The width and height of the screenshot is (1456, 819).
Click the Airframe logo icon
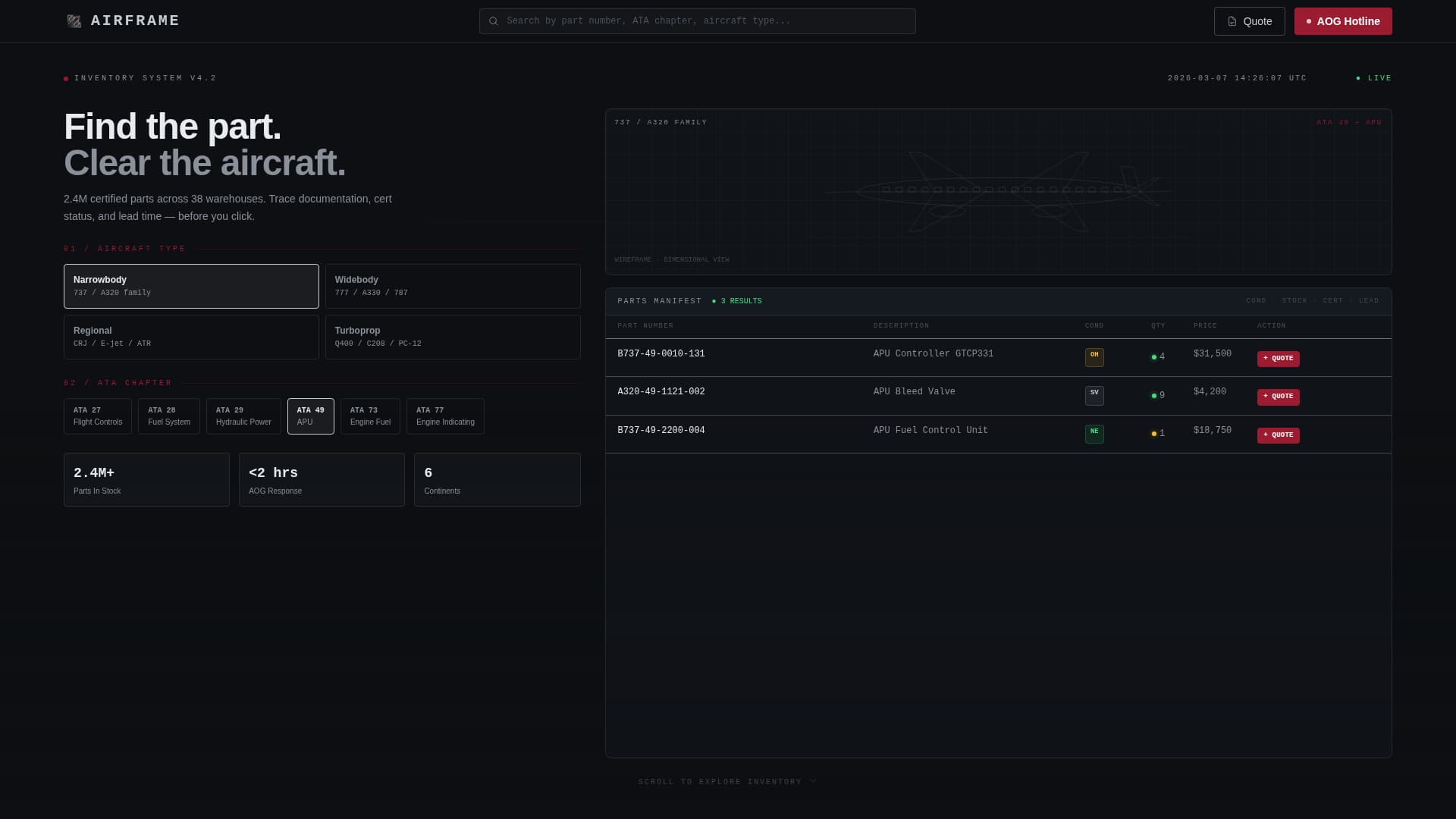[x=74, y=21]
